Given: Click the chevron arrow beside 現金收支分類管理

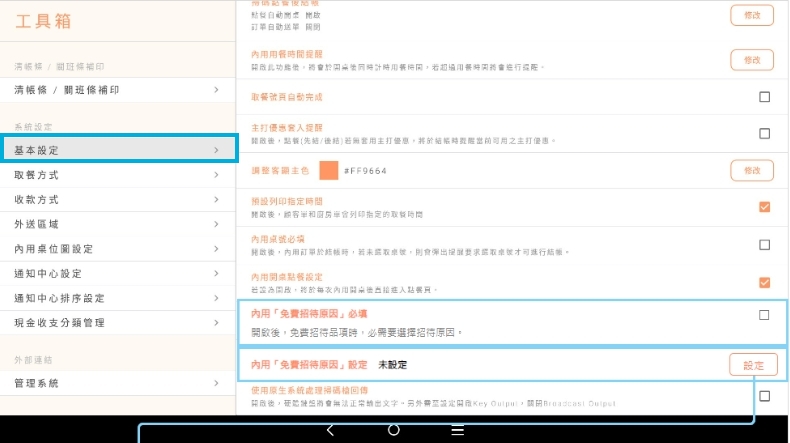Looking at the screenshot, I should click(x=216, y=323).
